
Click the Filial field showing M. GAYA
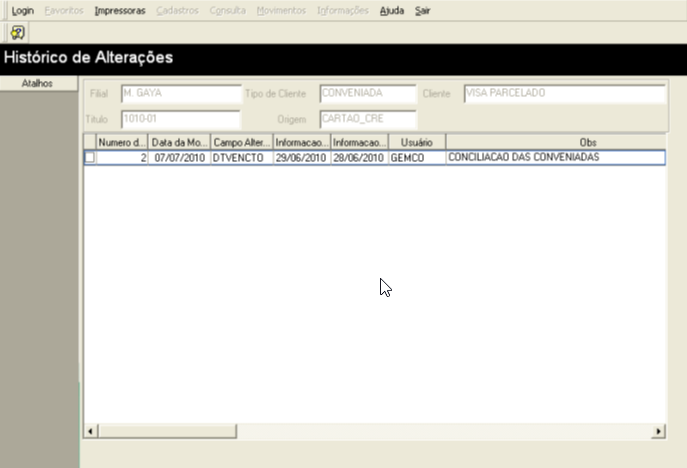click(x=181, y=93)
